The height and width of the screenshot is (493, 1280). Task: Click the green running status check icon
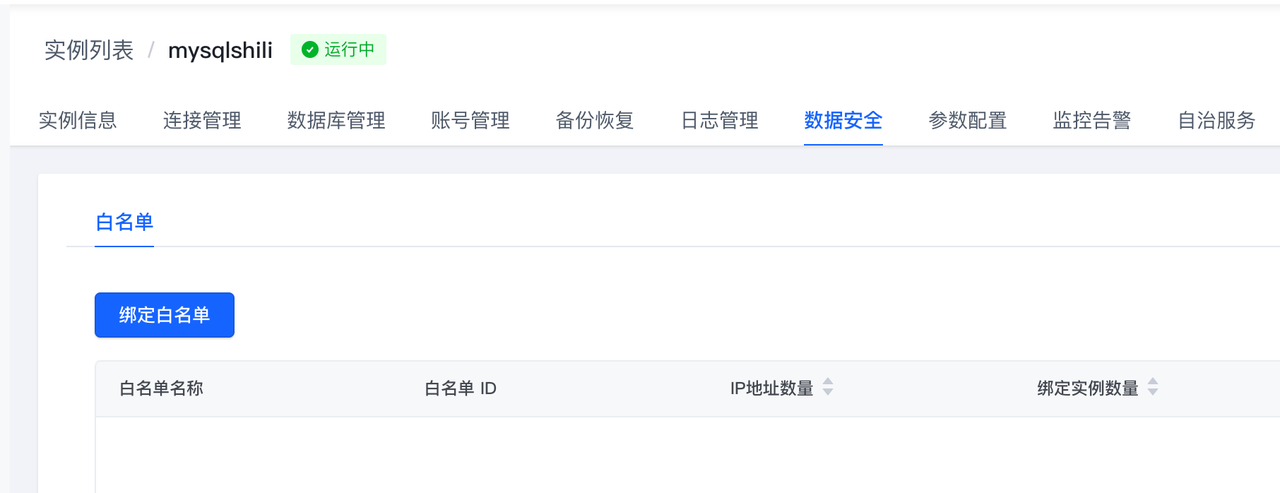(310, 50)
